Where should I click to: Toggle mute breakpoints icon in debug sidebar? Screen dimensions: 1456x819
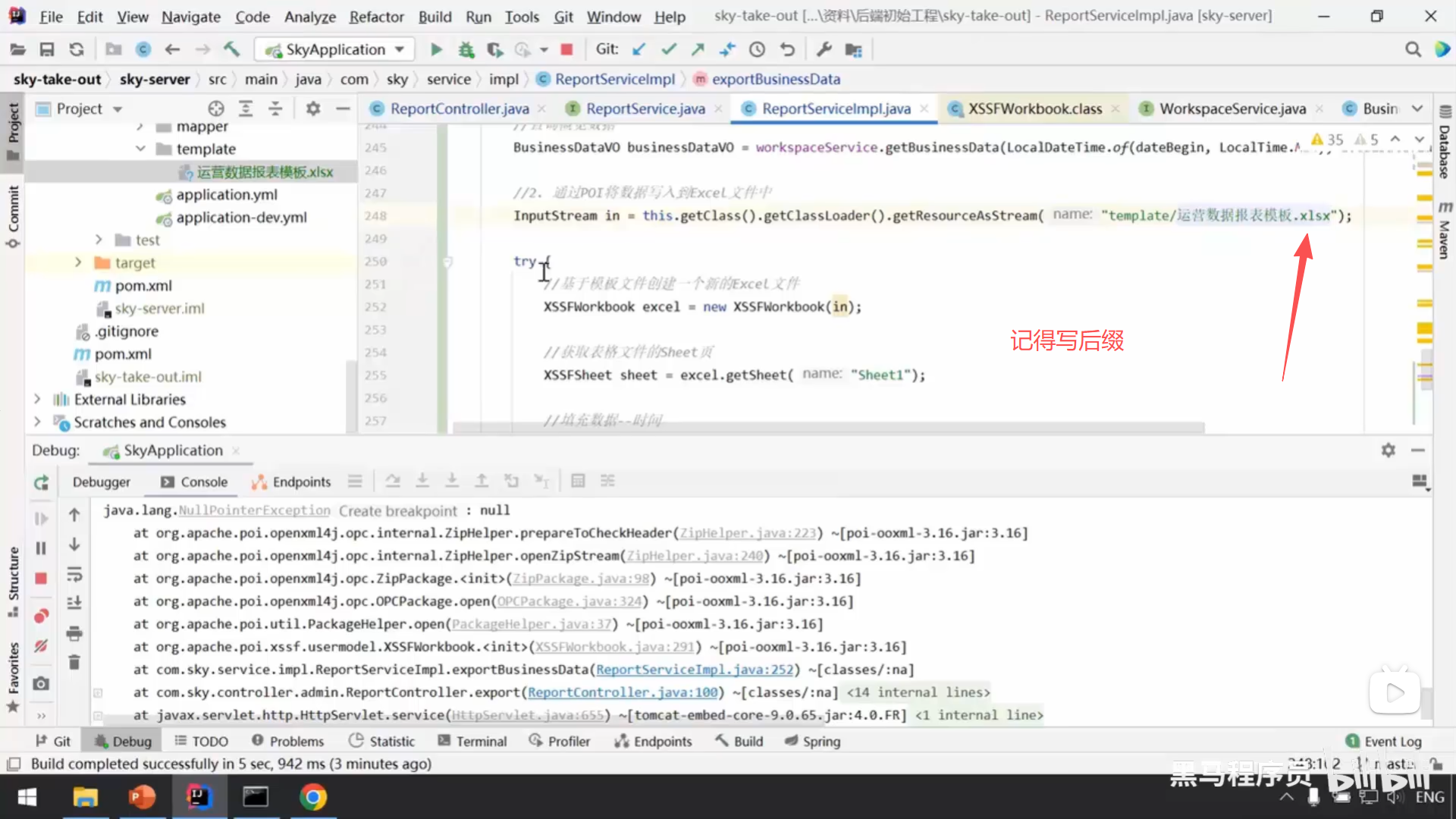(x=41, y=646)
